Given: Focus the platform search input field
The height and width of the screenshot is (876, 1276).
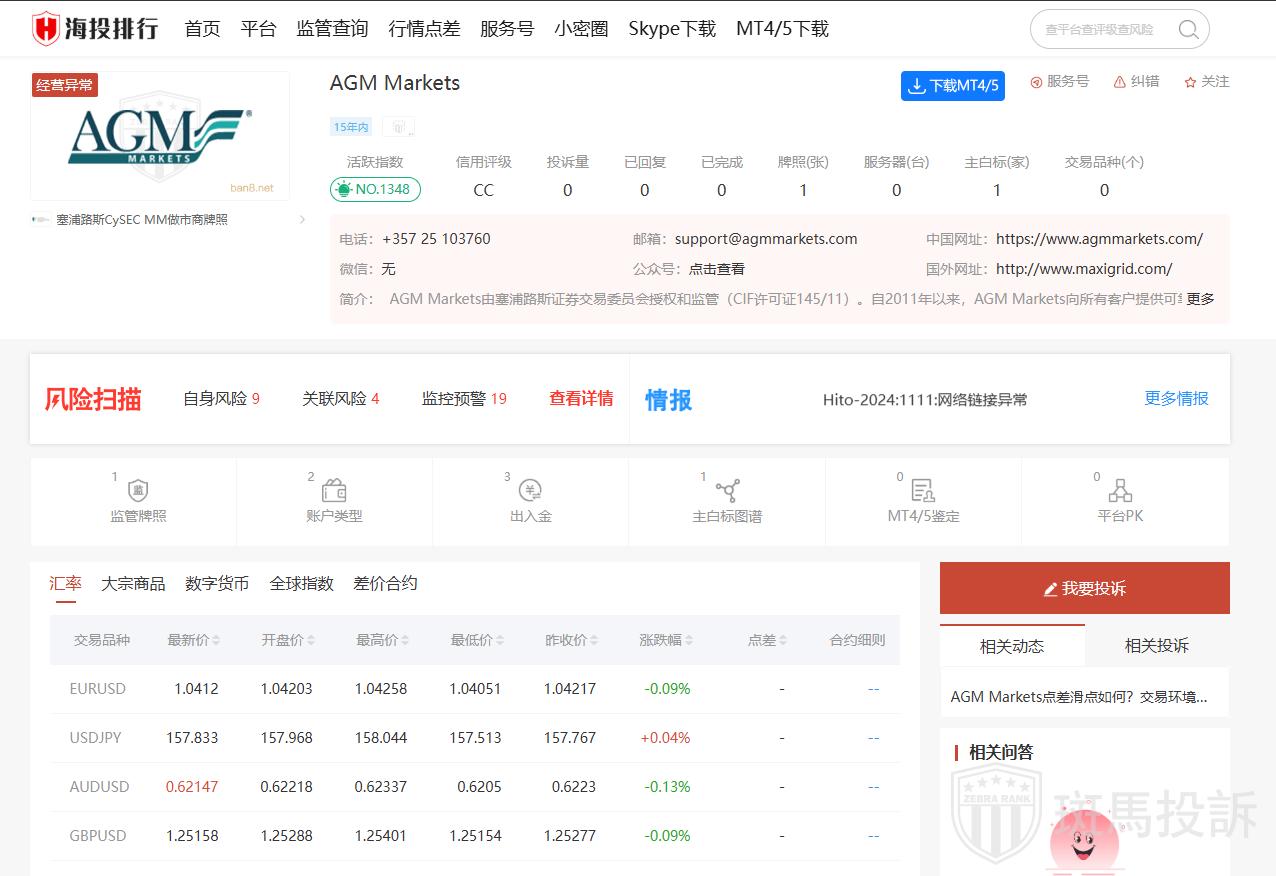Looking at the screenshot, I should point(1100,29).
